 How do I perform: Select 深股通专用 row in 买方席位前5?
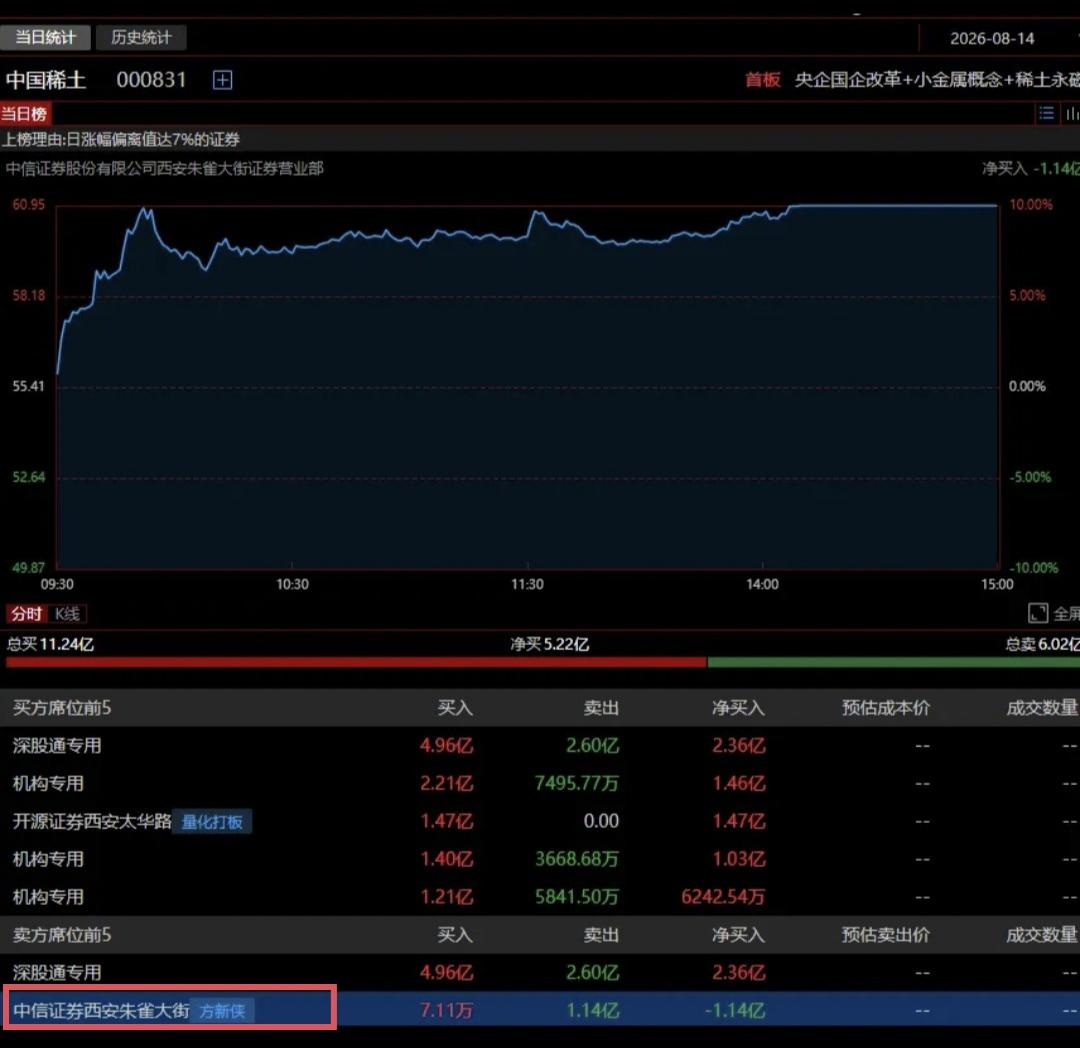[540, 746]
